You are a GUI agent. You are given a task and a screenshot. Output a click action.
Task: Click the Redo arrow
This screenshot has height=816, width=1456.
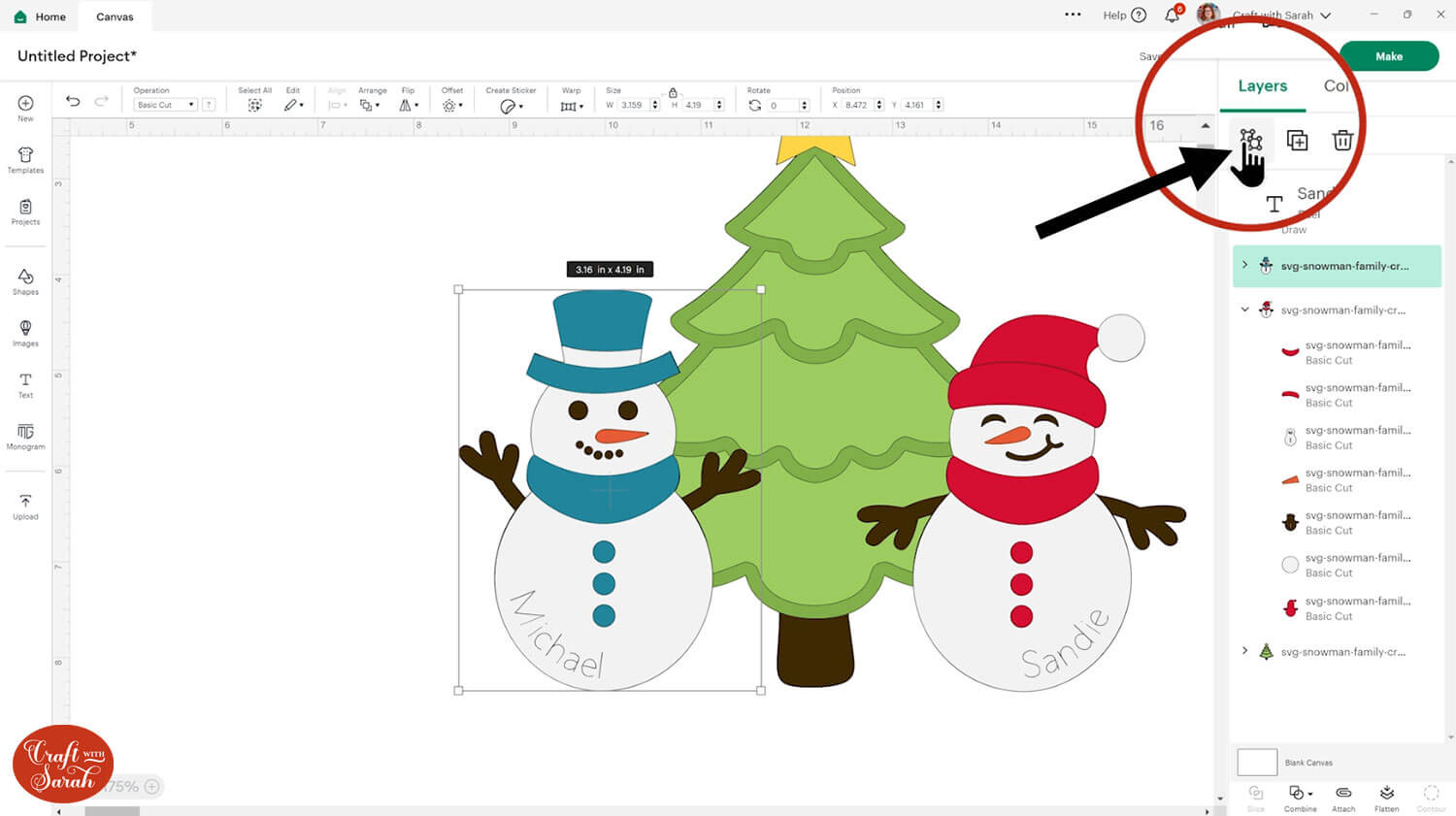[x=101, y=101]
